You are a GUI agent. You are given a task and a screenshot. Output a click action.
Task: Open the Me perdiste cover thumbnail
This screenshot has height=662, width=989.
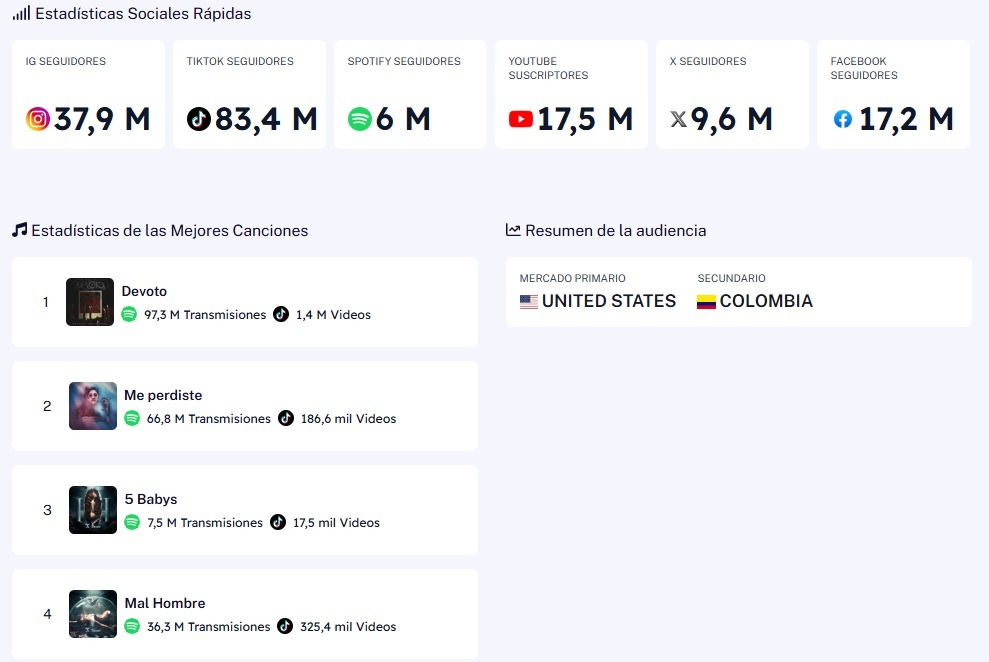coord(93,406)
